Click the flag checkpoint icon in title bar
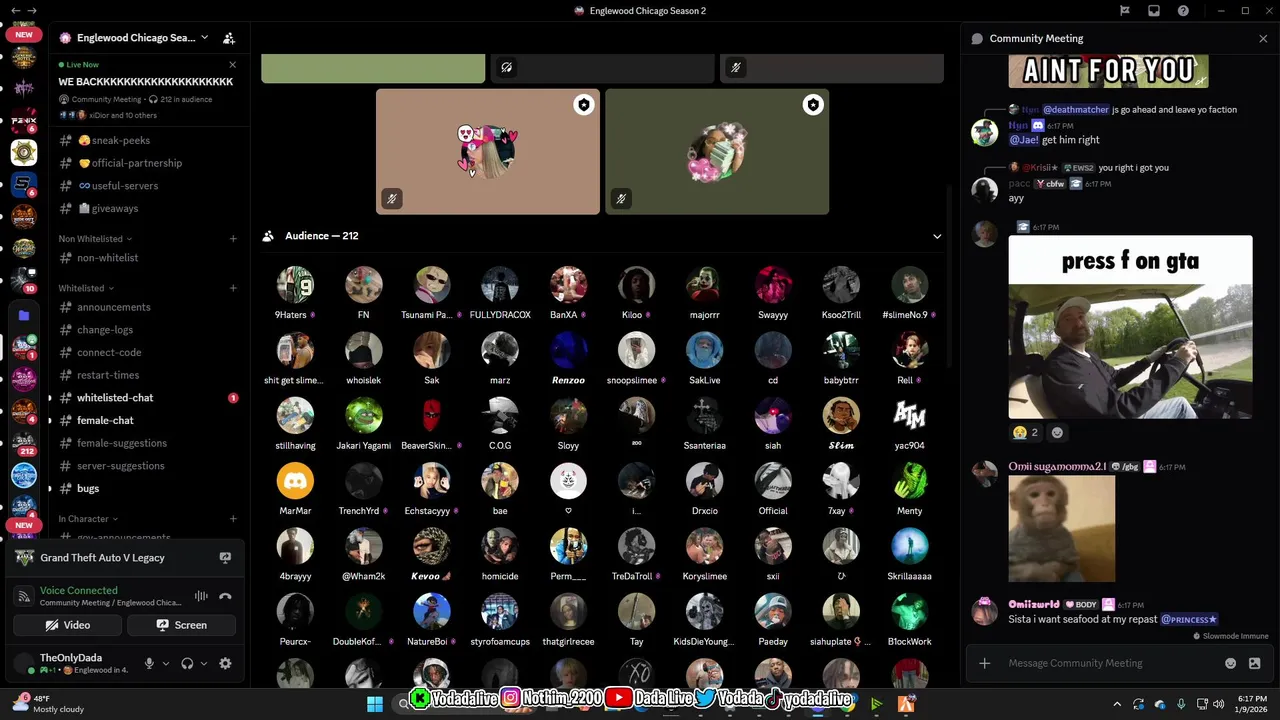 (1124, 11)
